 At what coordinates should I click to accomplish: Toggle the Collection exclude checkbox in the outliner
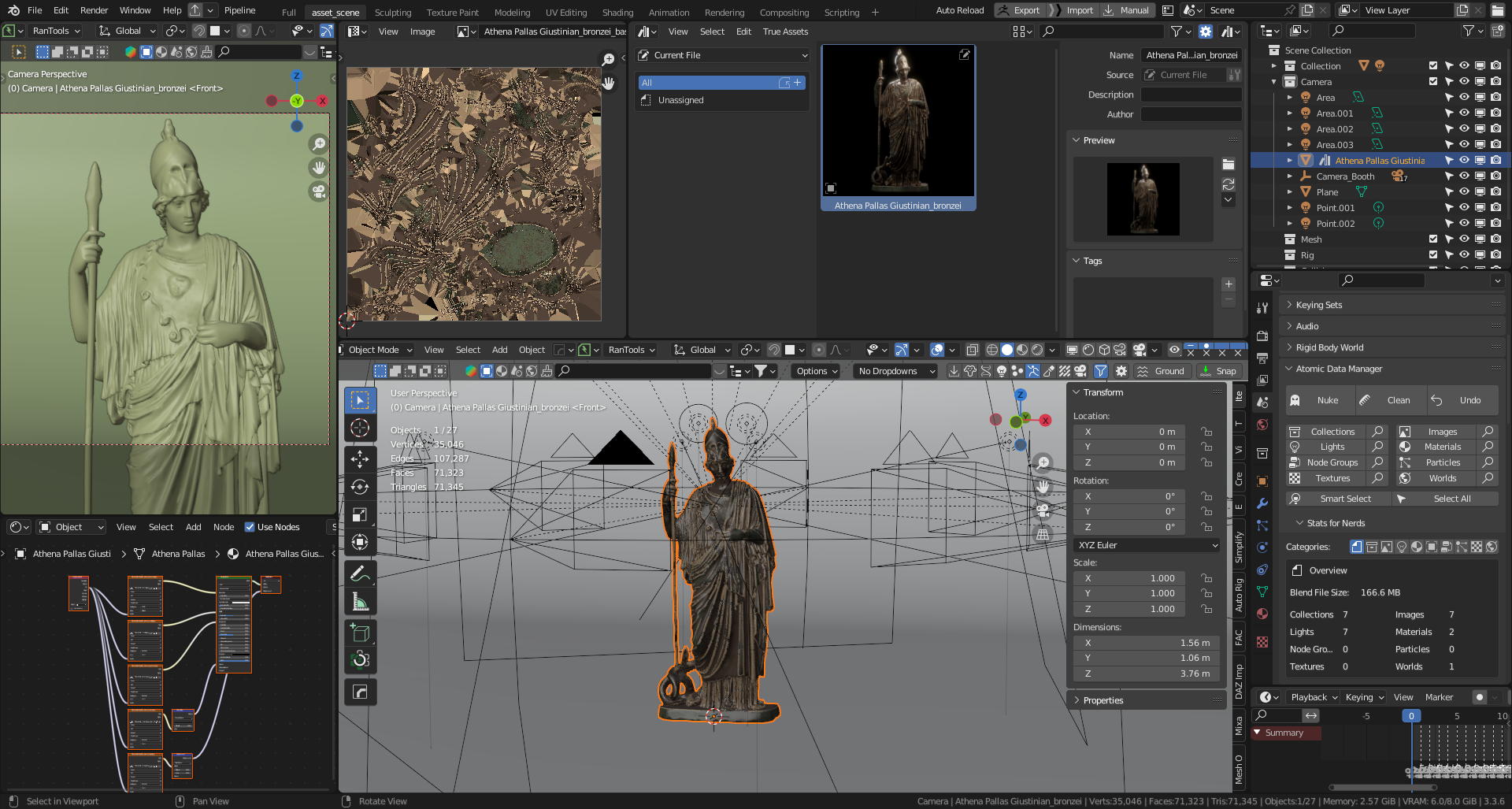coord(1433,66)
